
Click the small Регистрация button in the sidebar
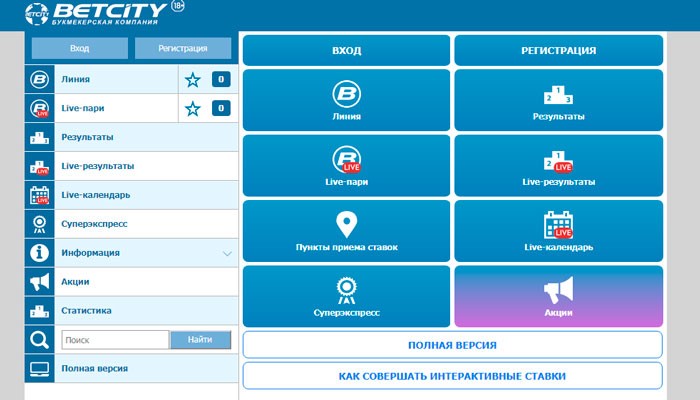183,48
